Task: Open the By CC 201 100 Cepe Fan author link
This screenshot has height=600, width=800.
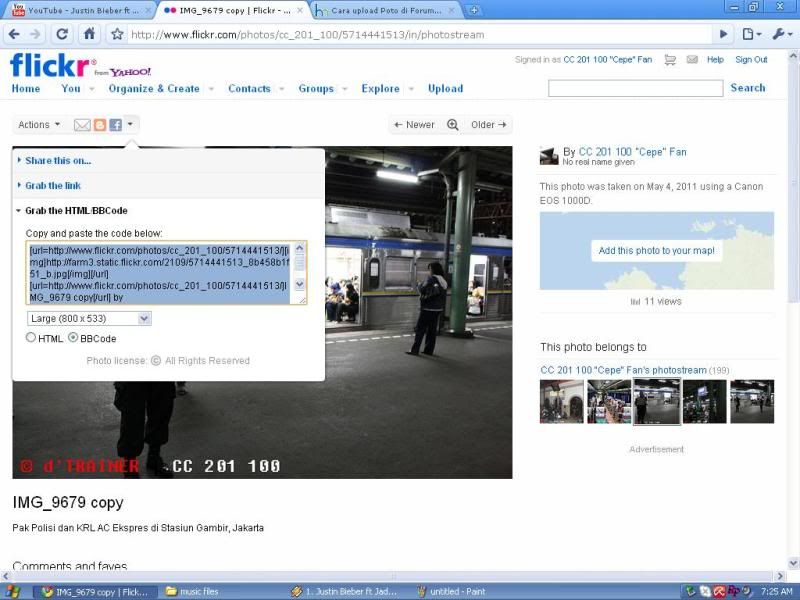Action: (x=632, y=152)
